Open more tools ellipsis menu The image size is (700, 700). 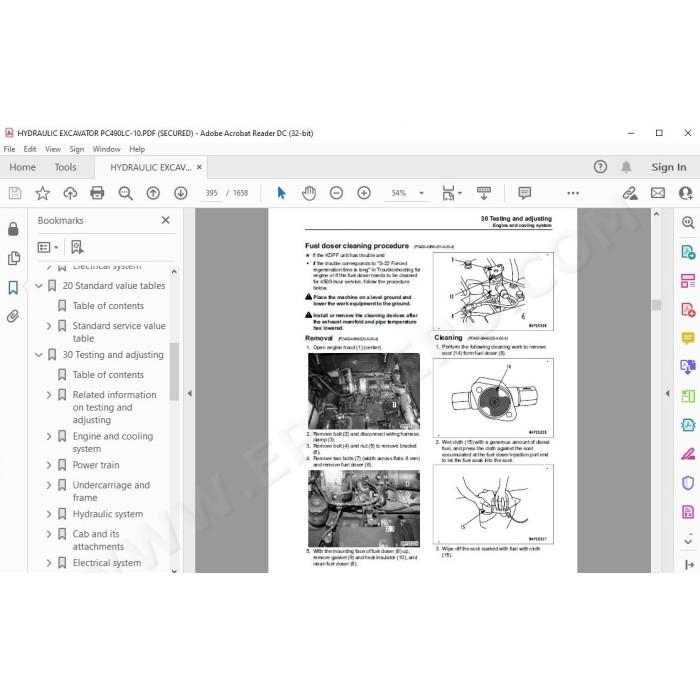[x=573, y=193]
